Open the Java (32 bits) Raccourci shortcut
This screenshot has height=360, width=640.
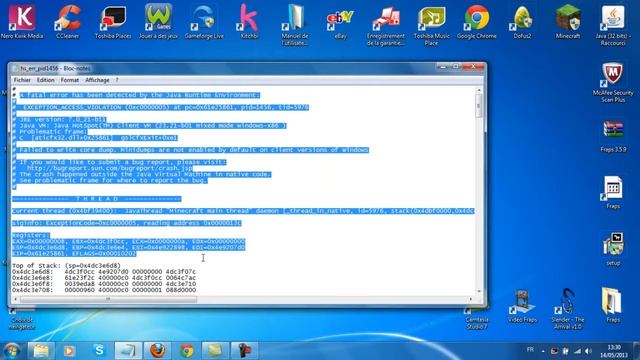(613, 24)
